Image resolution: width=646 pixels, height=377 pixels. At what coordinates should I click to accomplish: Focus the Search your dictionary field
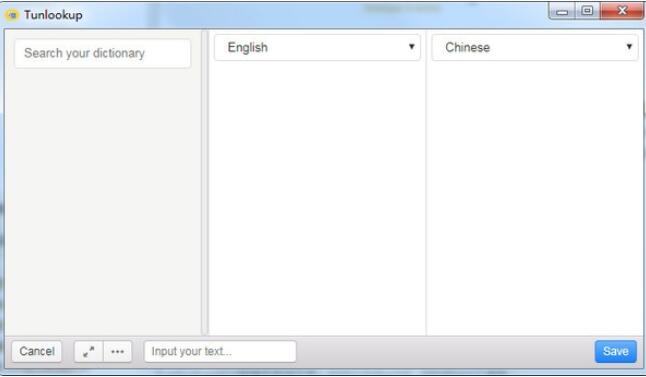103,53
